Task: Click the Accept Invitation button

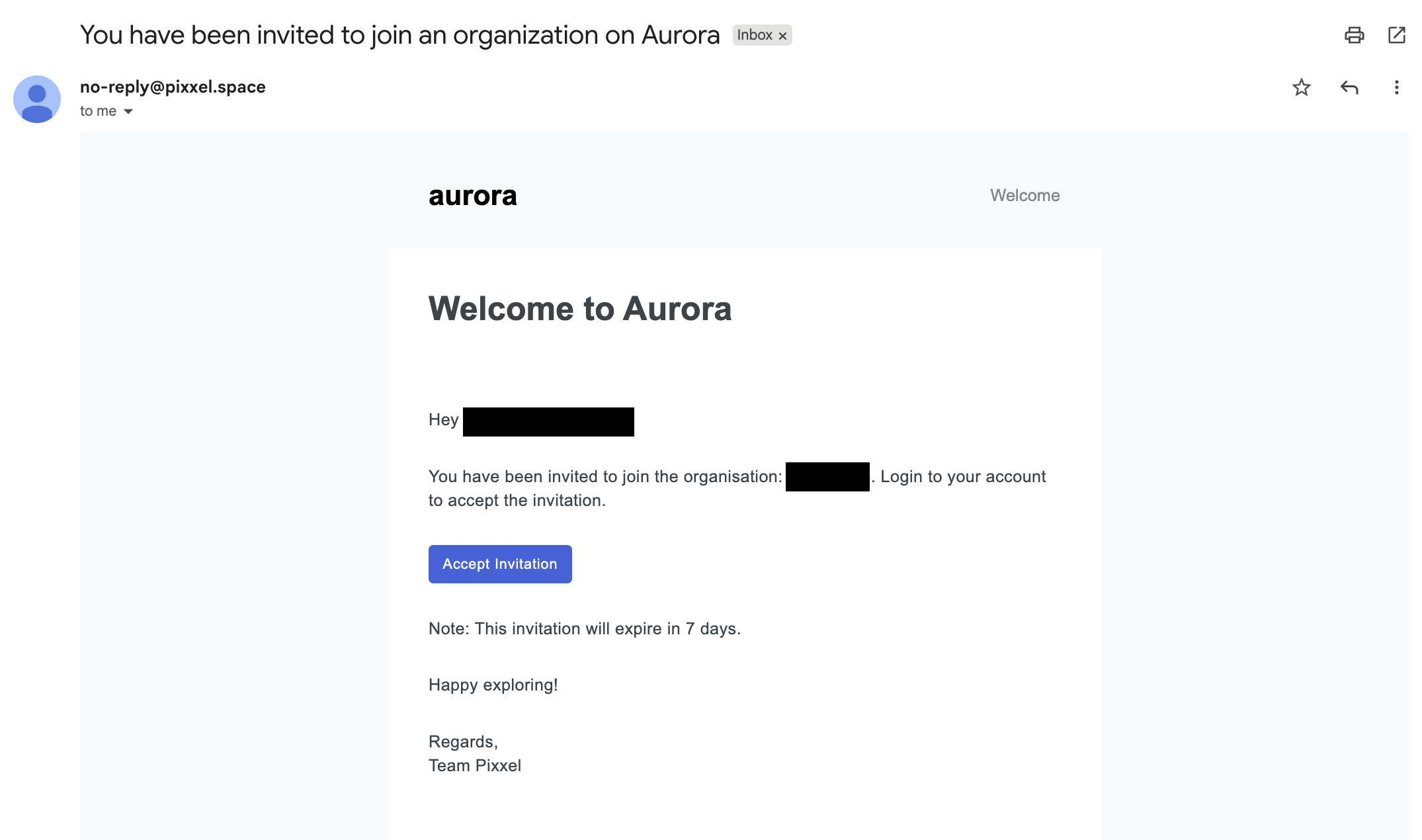Action: point(500,564)
